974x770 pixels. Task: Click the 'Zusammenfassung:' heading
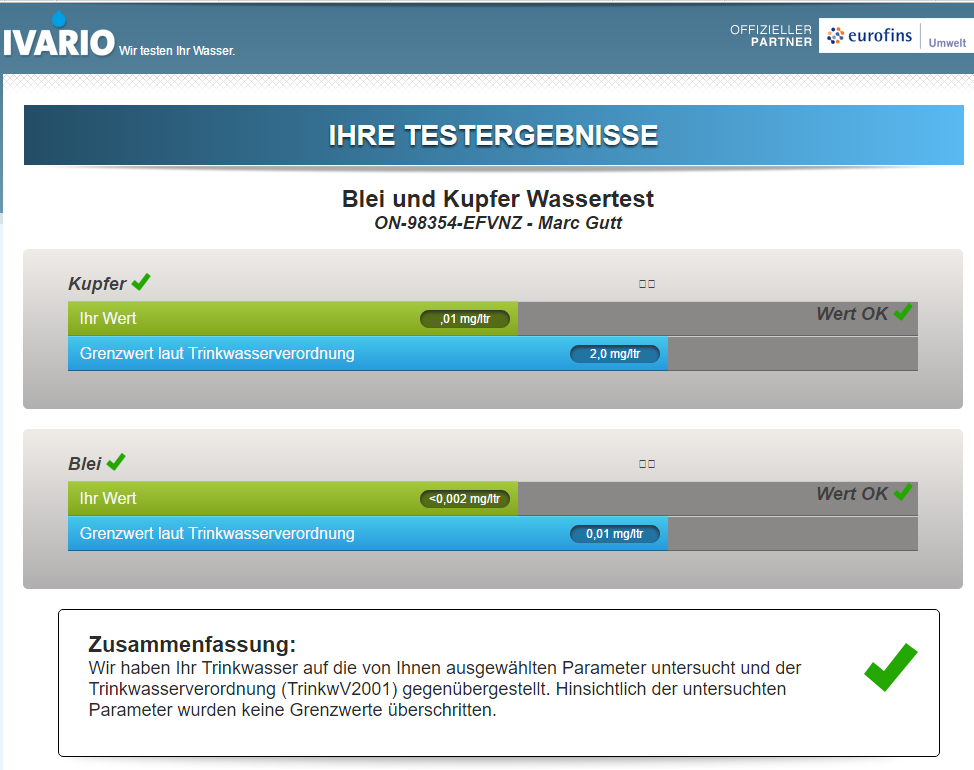[192, 645]
